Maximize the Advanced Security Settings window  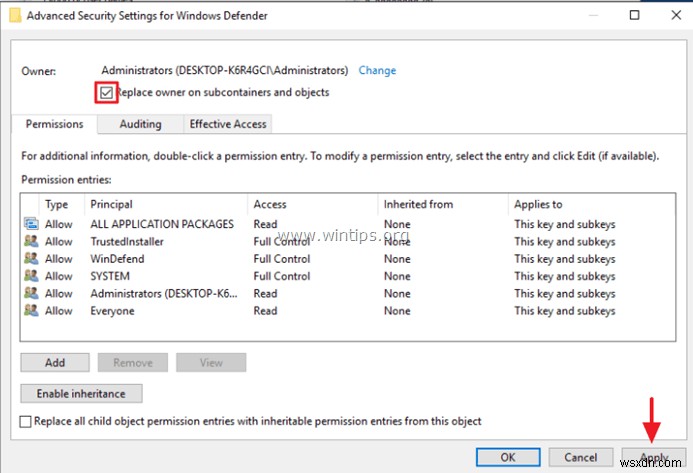(x=634, y=16)
